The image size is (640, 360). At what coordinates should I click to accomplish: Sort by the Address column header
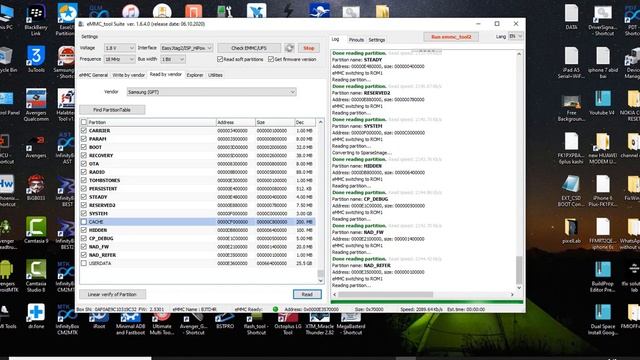tap(236, 122)
